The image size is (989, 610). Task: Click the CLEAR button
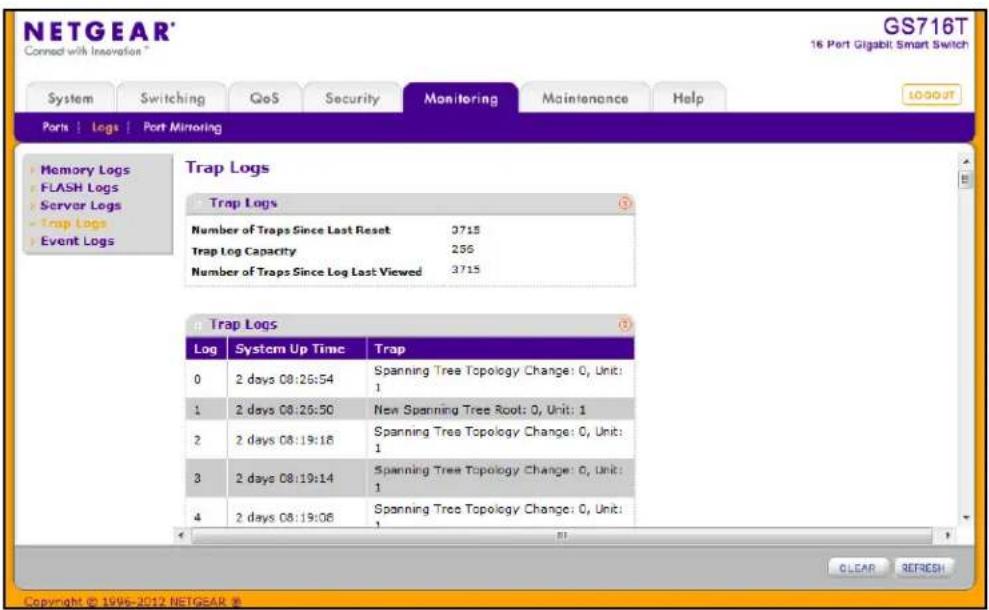coord(857,568)
